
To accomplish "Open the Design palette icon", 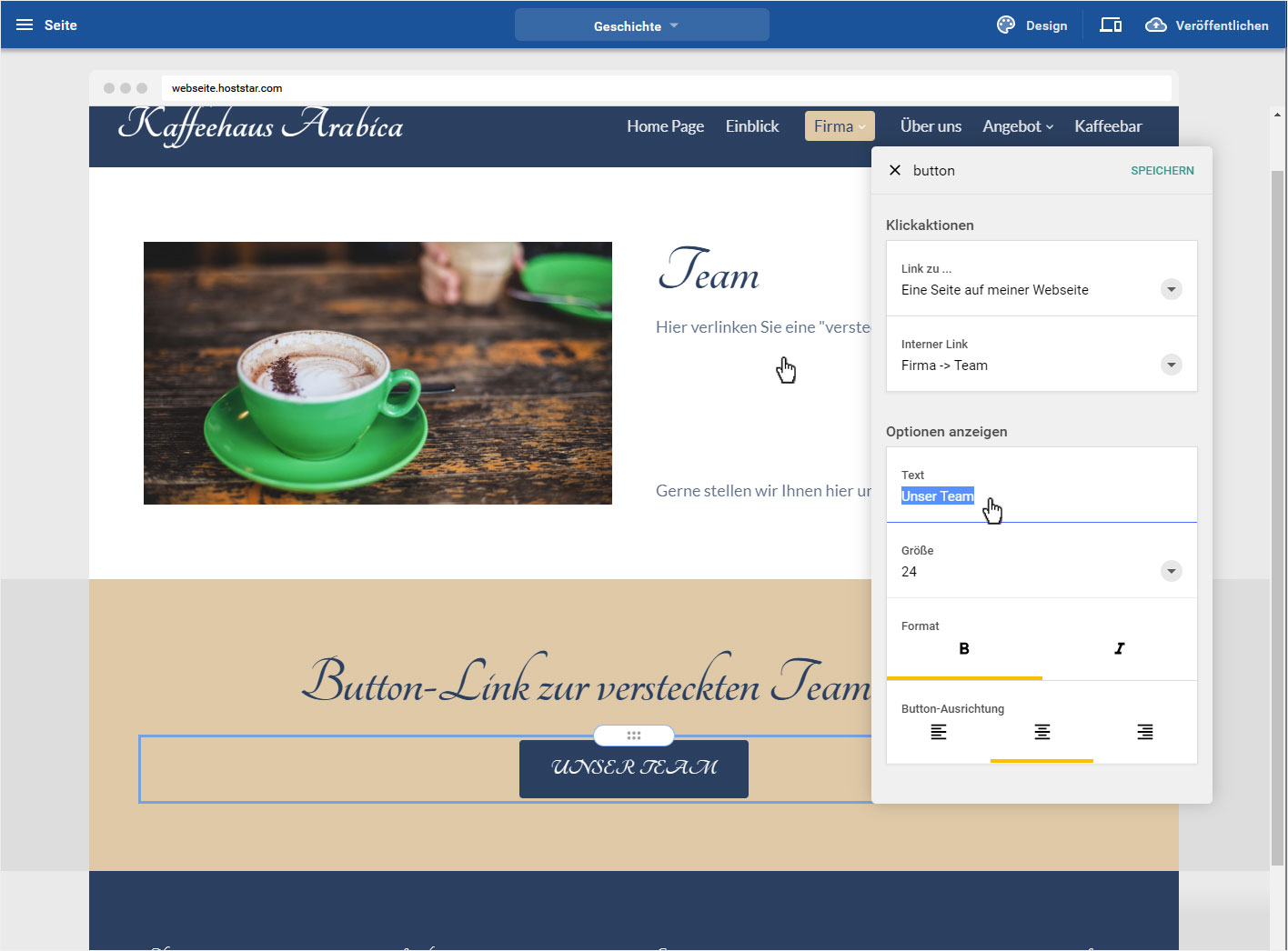I will click(x=1005, y=25).
